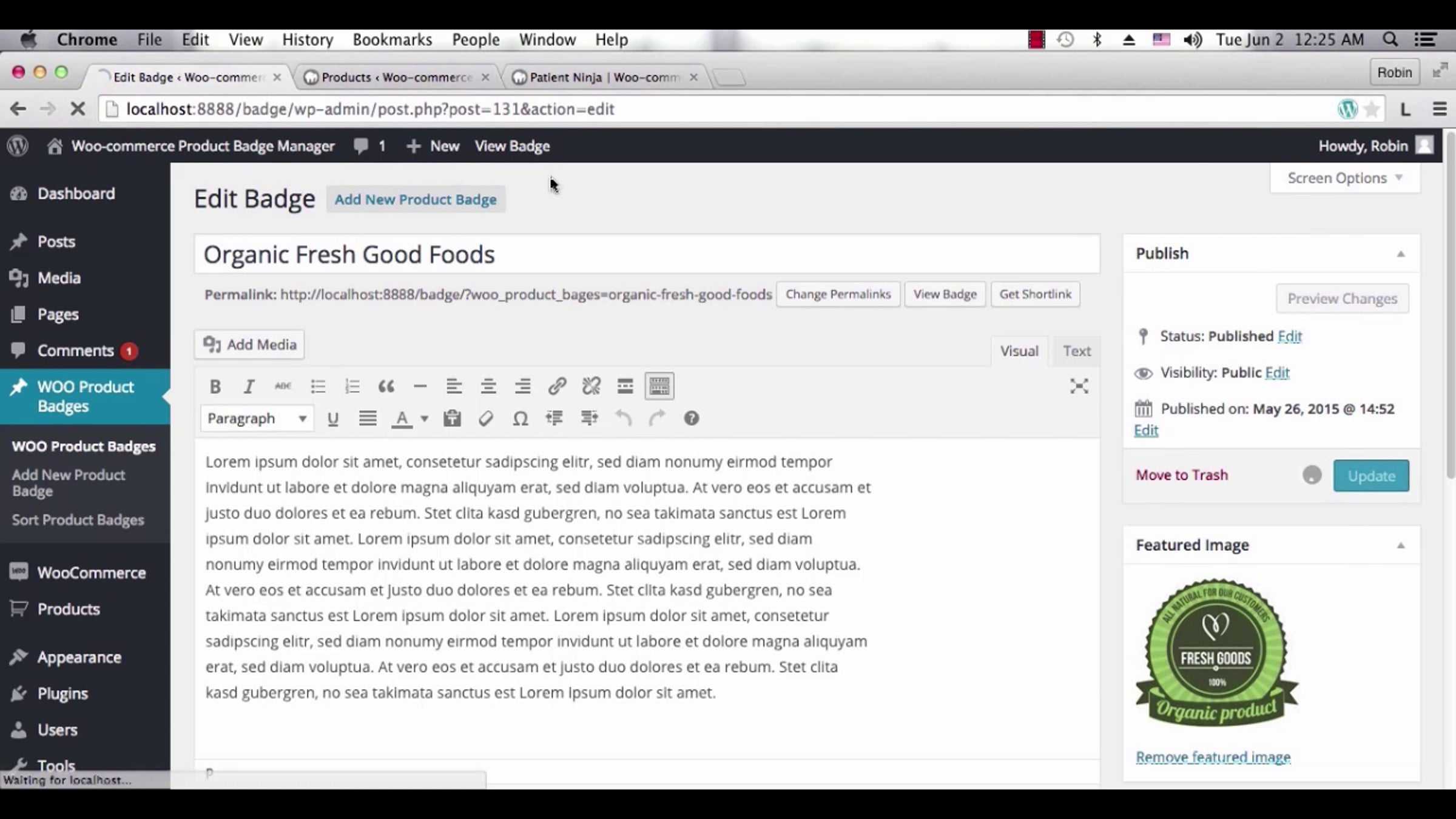Switch to the Visual editor tab

(1019, 351)
